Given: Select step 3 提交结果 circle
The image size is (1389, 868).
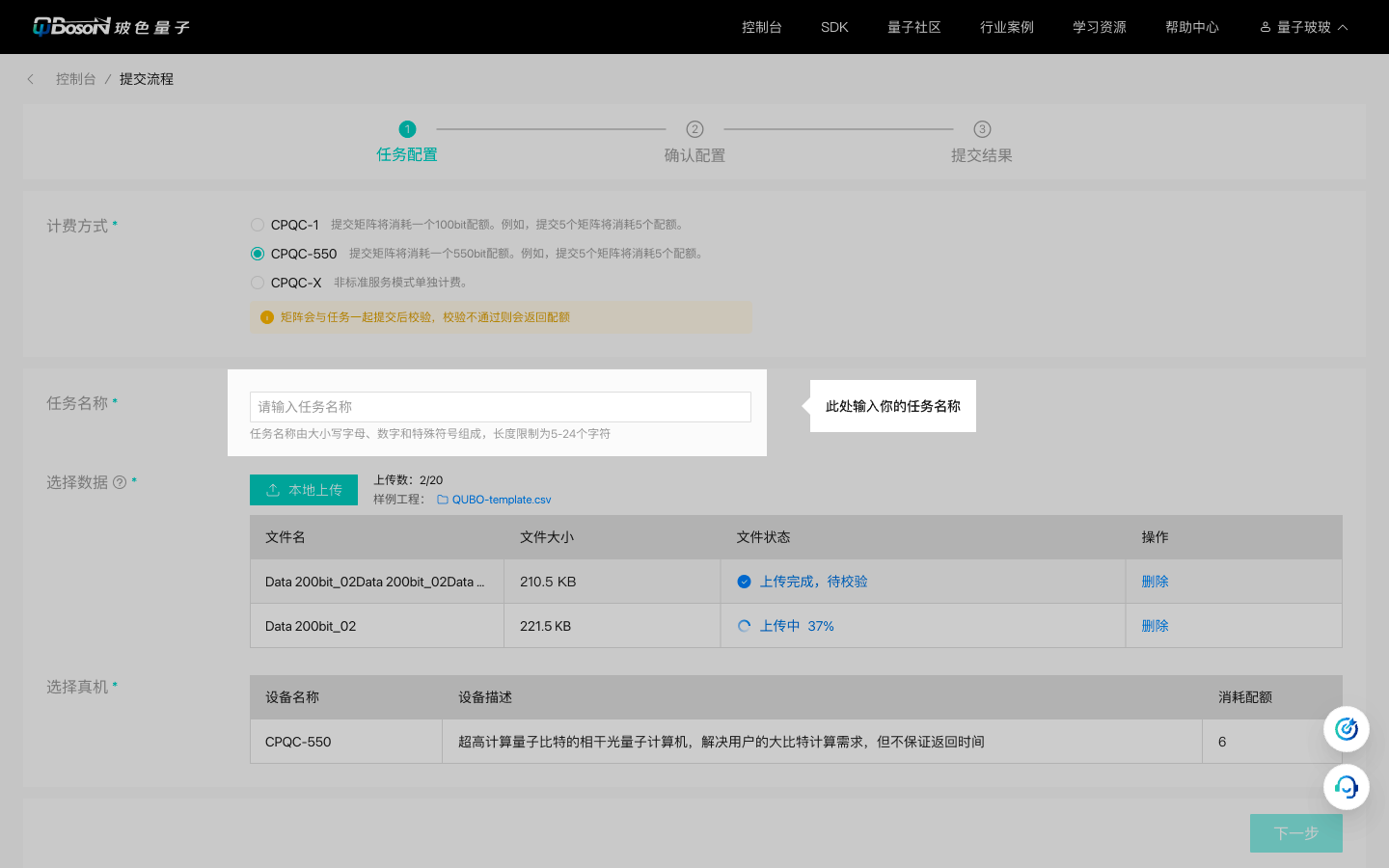Looking at the screenshot, I should click(982, 129).
